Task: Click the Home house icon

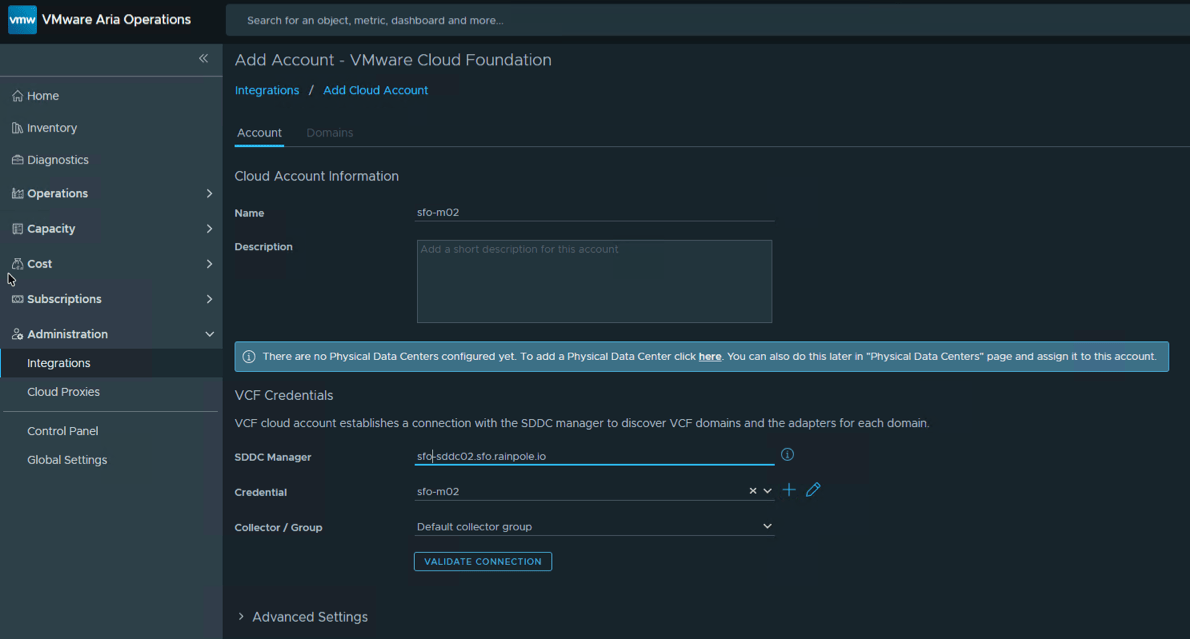Action: (x=17, y=96)
